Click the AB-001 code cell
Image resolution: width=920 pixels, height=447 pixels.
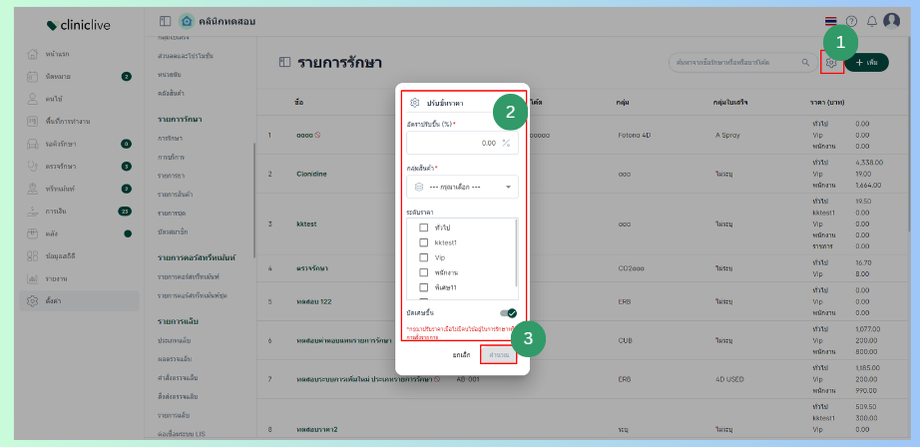pyautogui.click(x=468, y=380)
